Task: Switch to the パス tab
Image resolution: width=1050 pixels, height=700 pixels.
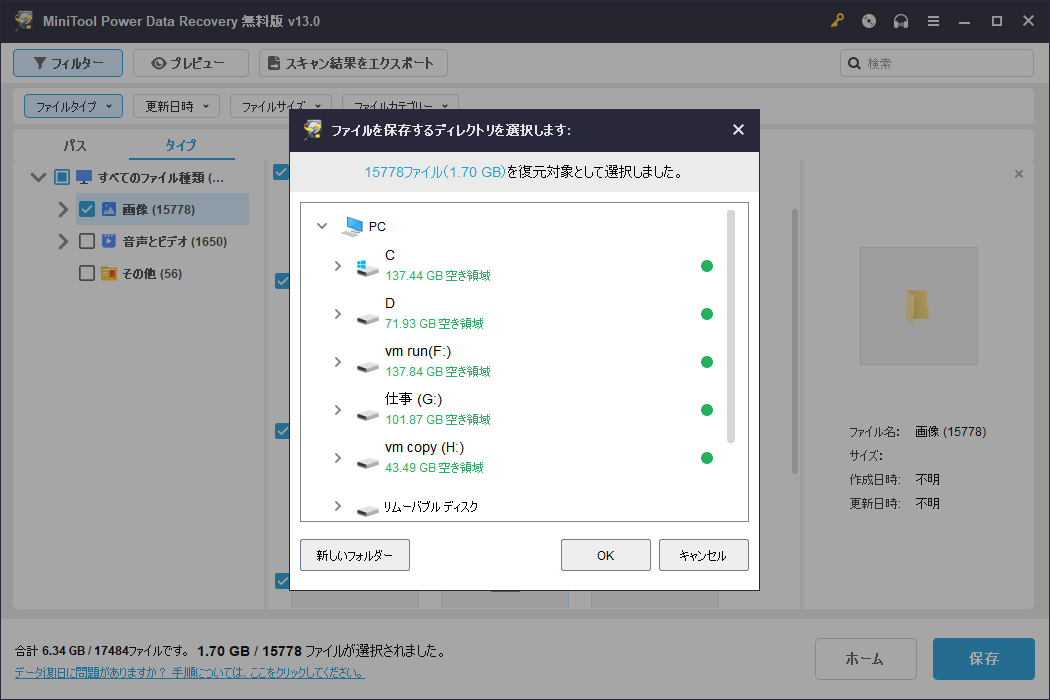Action: coord(75,145)
